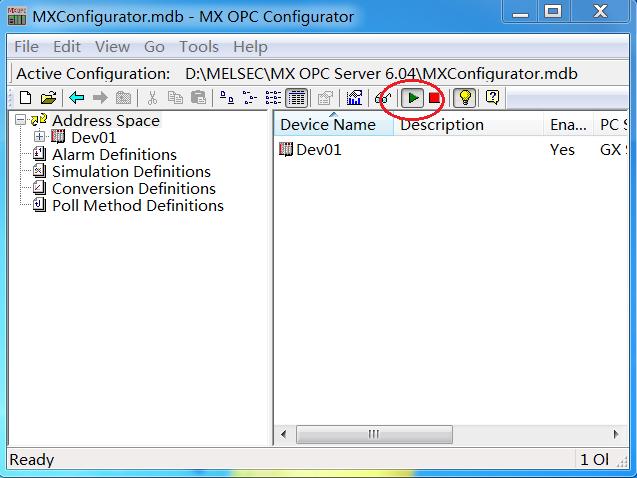Viewport: 637px width, 478px height.
Task: Click the Simulation Definitions page icon
Action: [39, 171]
